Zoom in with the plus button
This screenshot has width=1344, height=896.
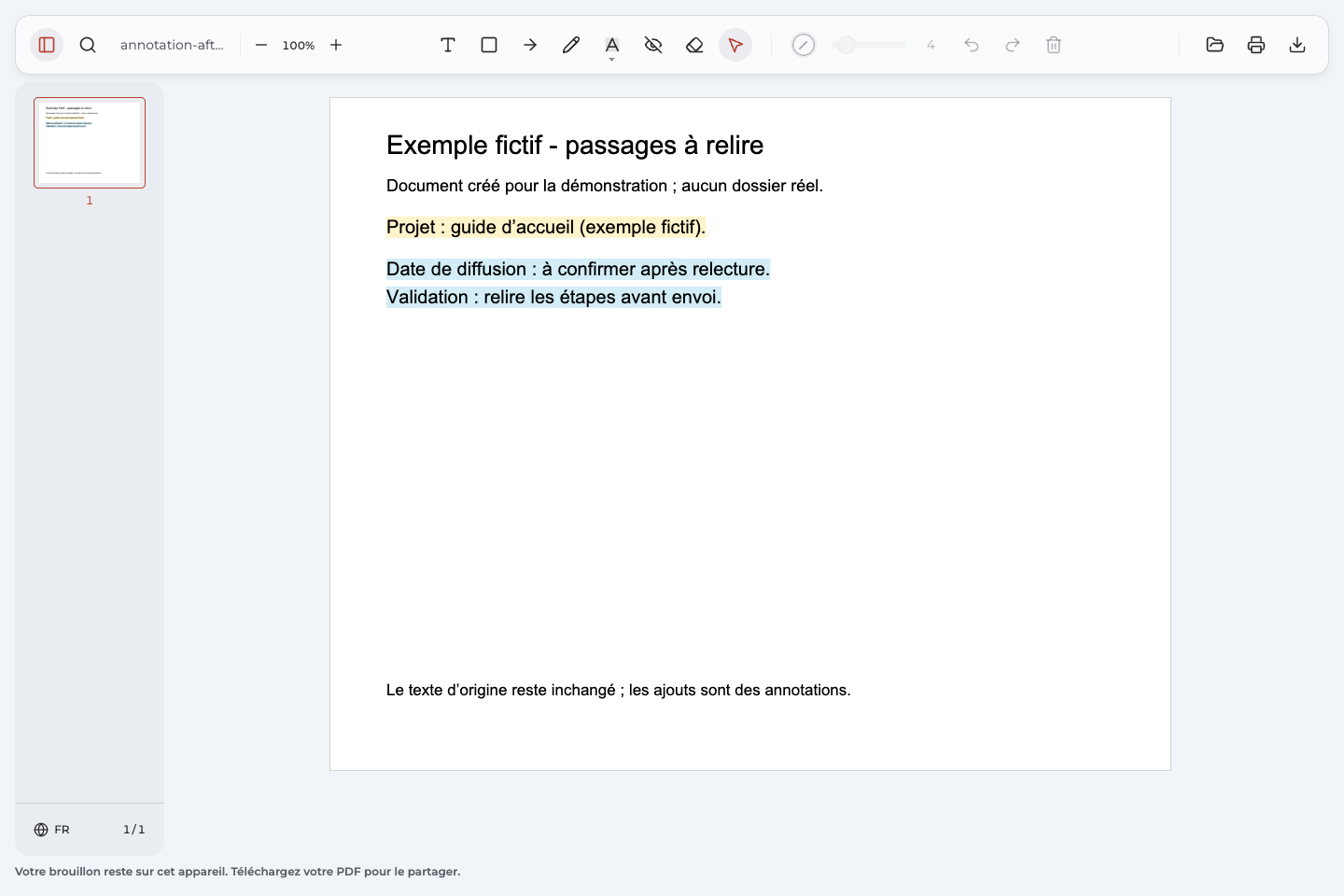[x=336, y=45]
